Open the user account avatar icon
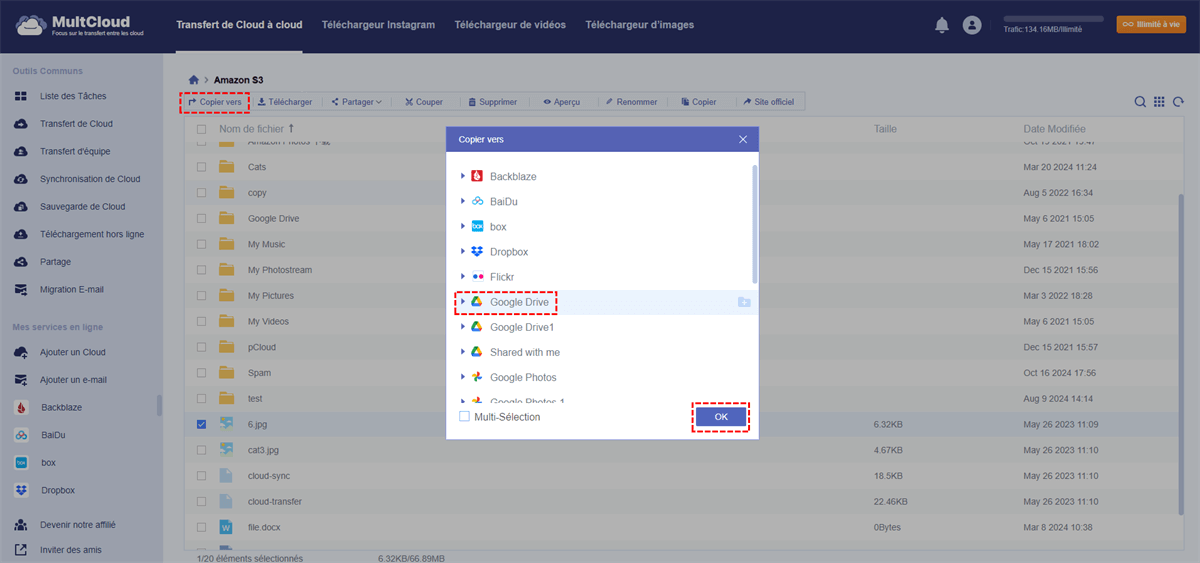 pos(972,25)
